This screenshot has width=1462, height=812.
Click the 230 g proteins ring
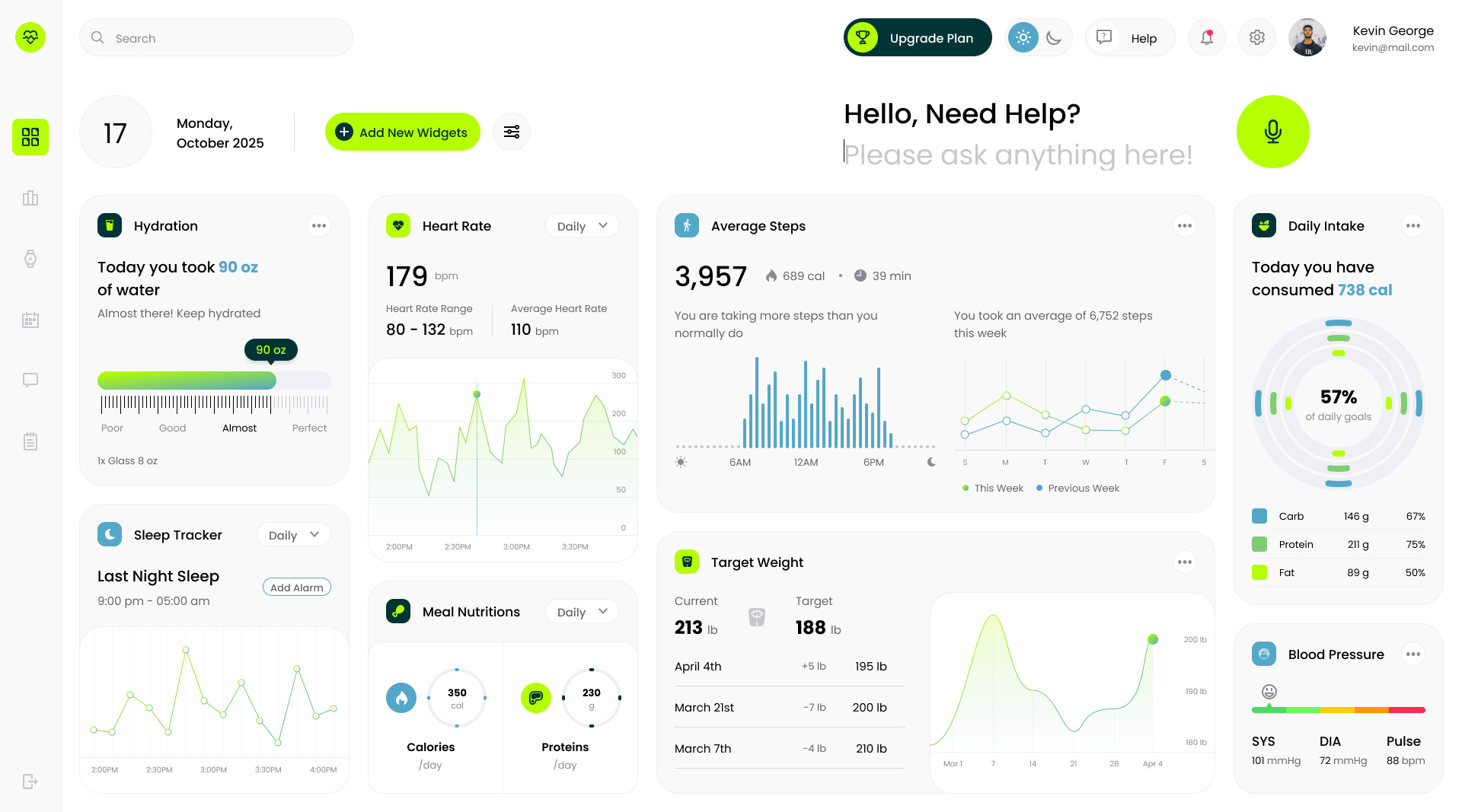tap(592, 698)
